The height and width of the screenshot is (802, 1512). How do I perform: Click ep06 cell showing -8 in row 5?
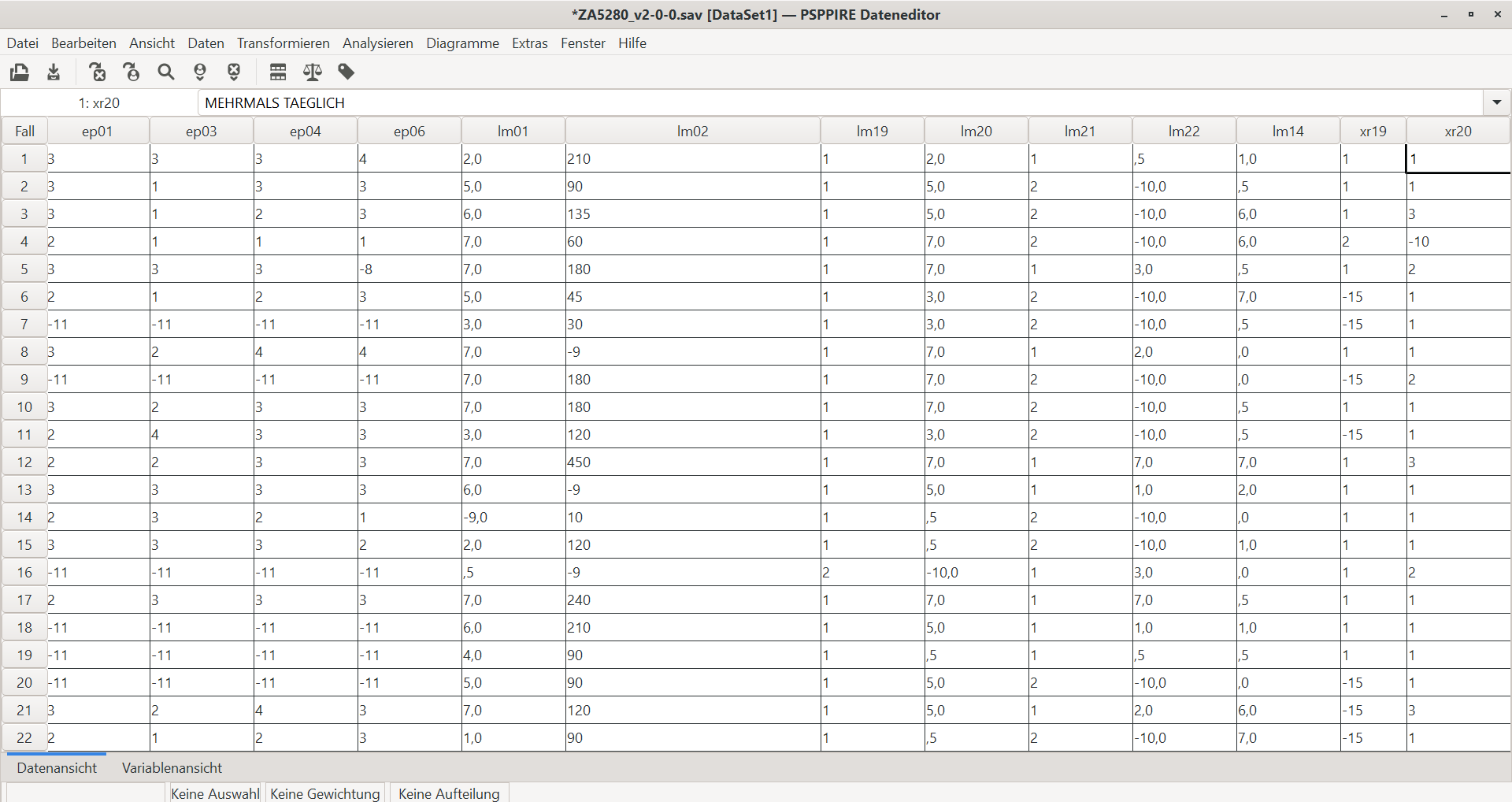click(x=409, y=269)
